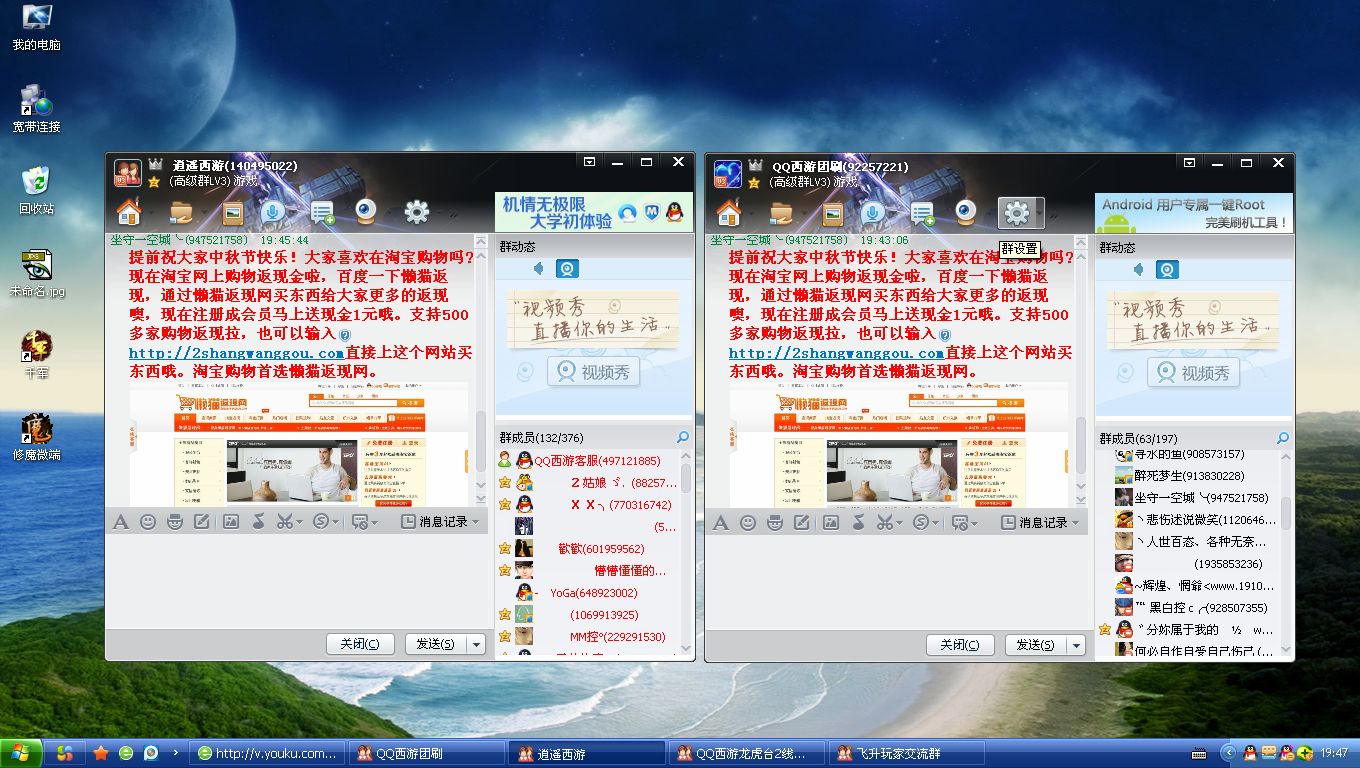1360x768 pixels.
Task: Open group photo album in QQ西游团刷 window
Action: [x=832, y=212]
